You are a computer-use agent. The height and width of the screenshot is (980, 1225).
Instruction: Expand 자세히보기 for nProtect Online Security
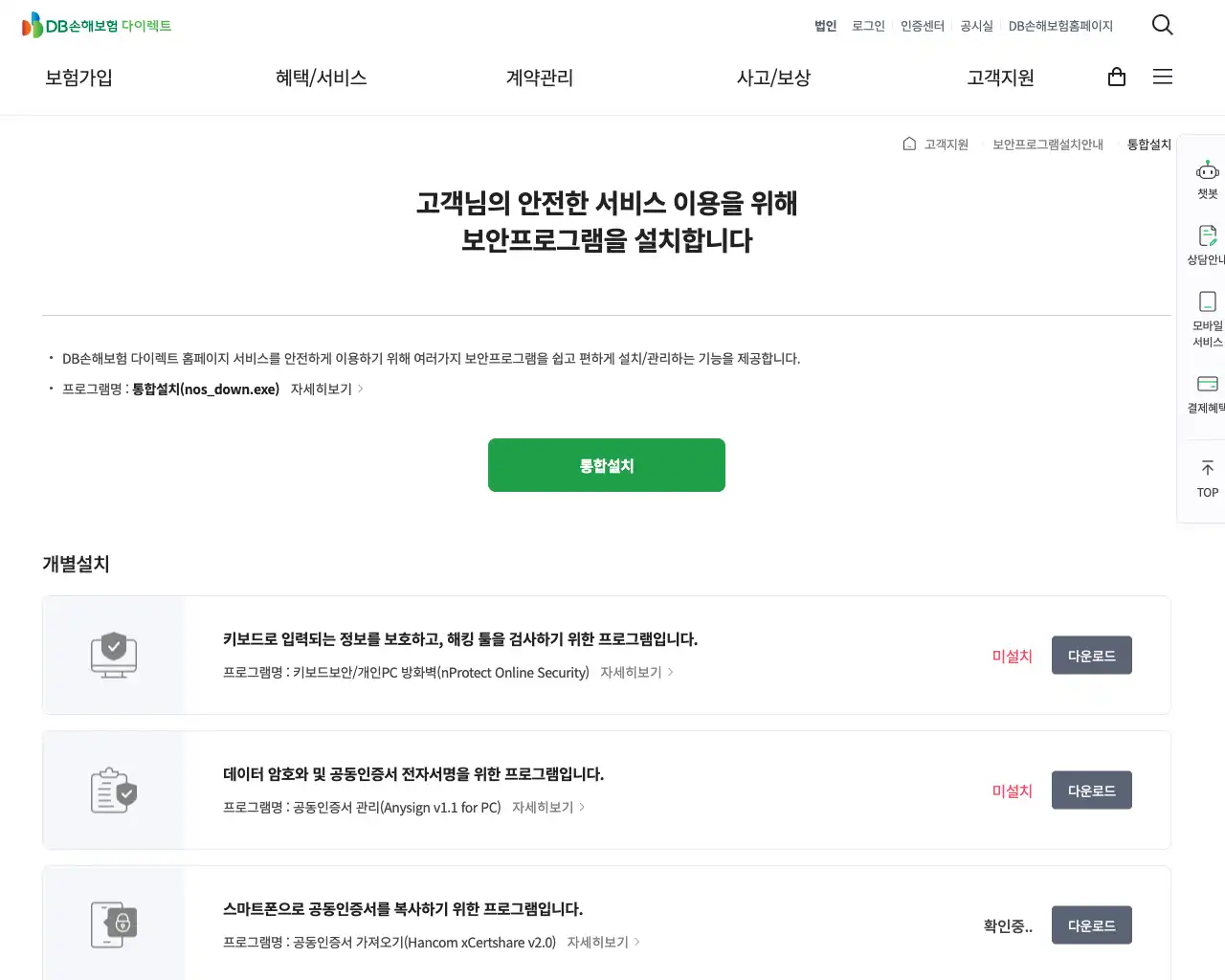tap(636, 673)
